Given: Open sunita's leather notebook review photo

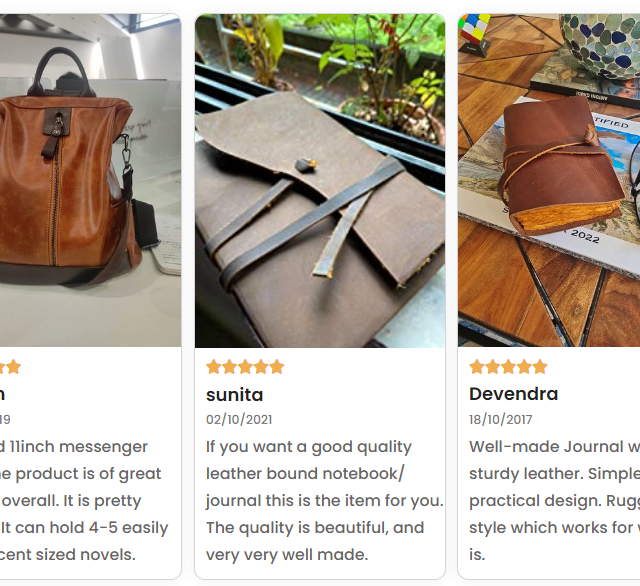Looking at the screenshot, I should pos(320,181).
